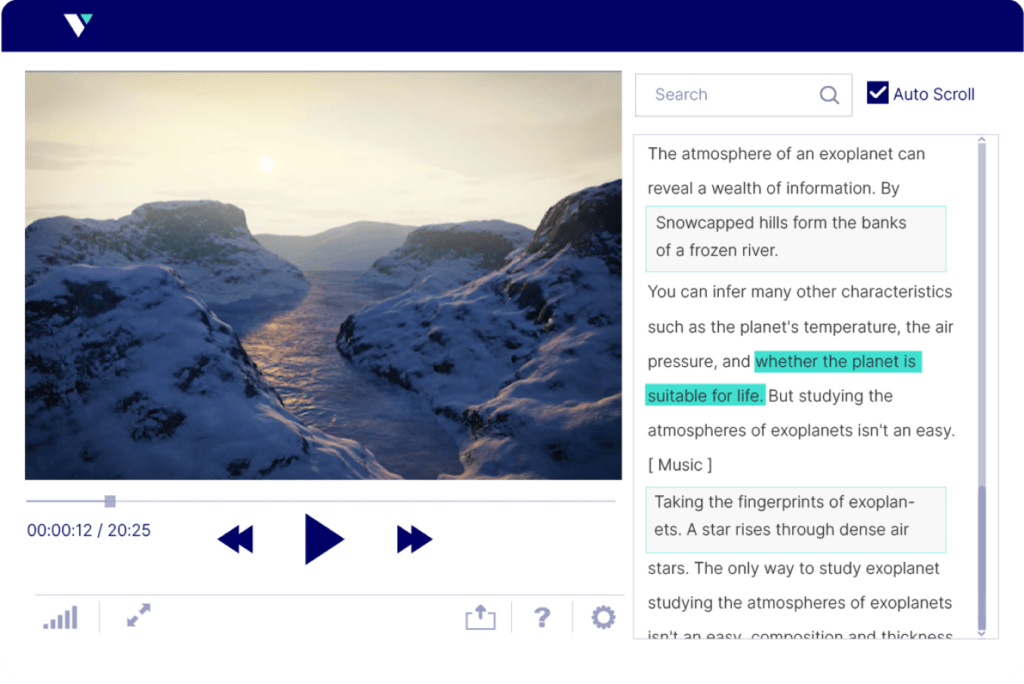Select the '[ Music ]' transcript line
This screenshot has height=684, width=1024.
coord(679,464)
